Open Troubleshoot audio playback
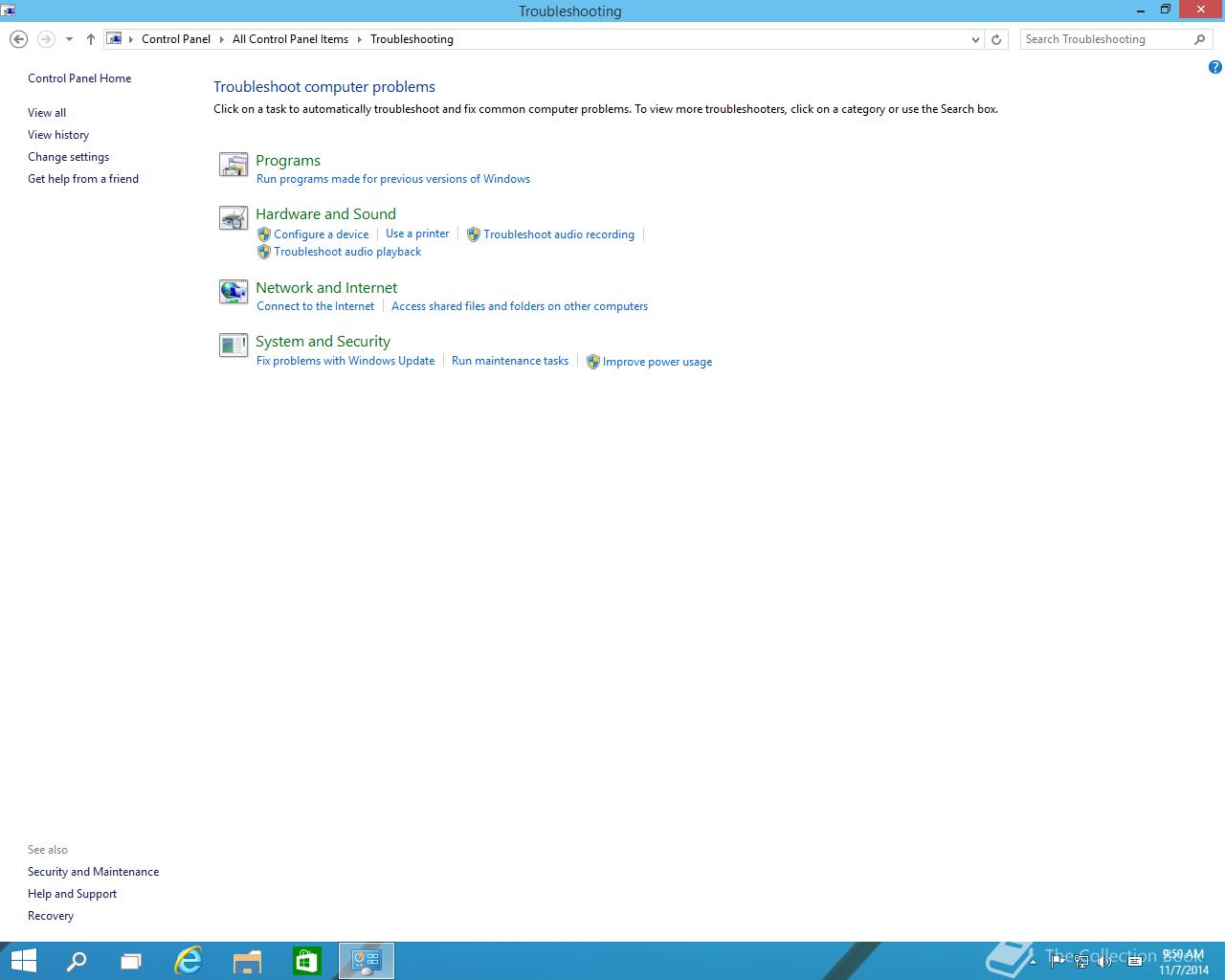 click(x=347, y=252)
